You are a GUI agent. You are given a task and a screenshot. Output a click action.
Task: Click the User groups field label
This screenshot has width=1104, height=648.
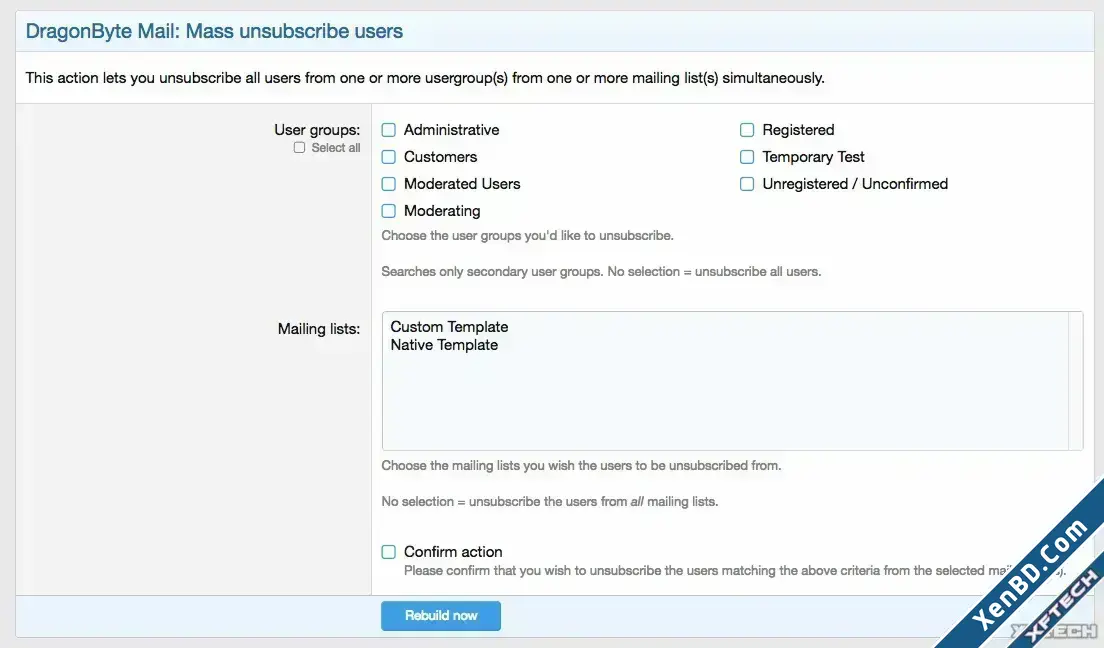coord(317,130)
